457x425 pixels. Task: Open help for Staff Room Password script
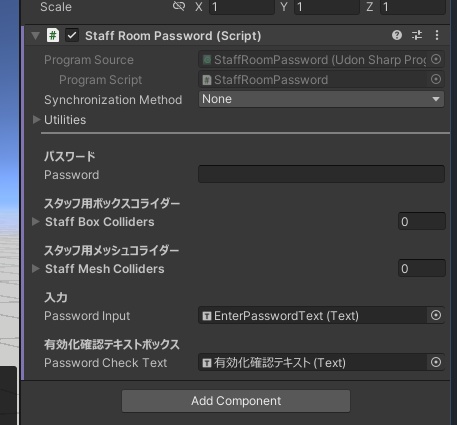(x=397, y=35)
